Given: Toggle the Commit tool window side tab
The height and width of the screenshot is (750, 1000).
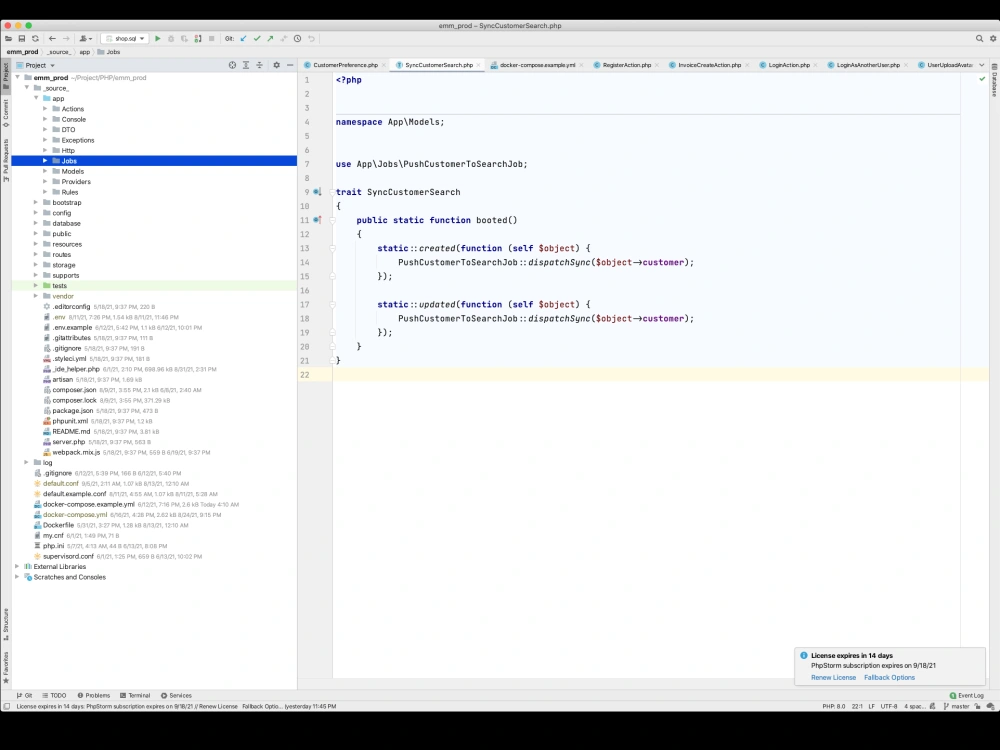Looking at the screenshot, I should pos(6,113).
